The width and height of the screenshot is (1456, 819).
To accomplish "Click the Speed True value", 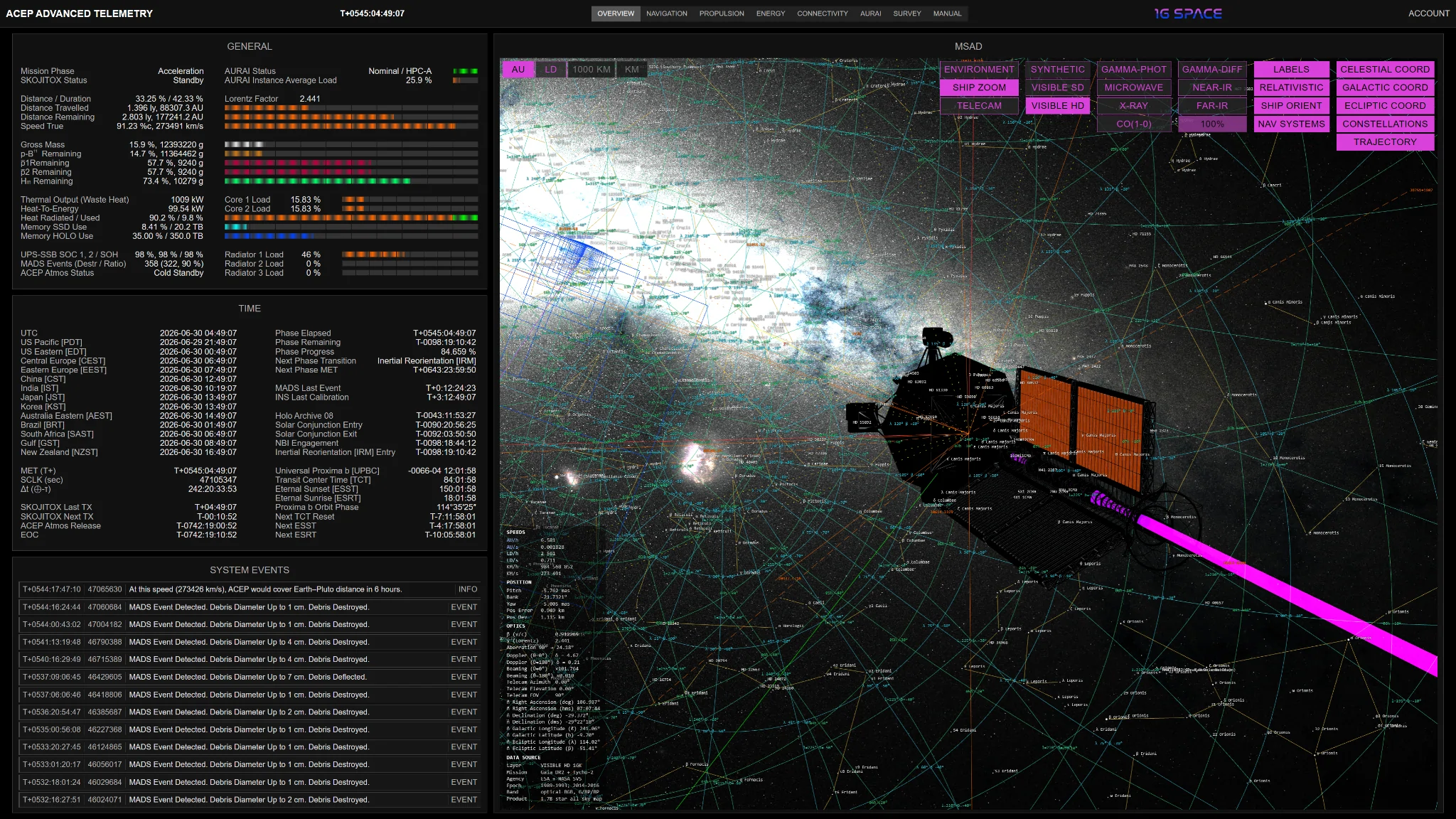I will (x=160, y=127).
